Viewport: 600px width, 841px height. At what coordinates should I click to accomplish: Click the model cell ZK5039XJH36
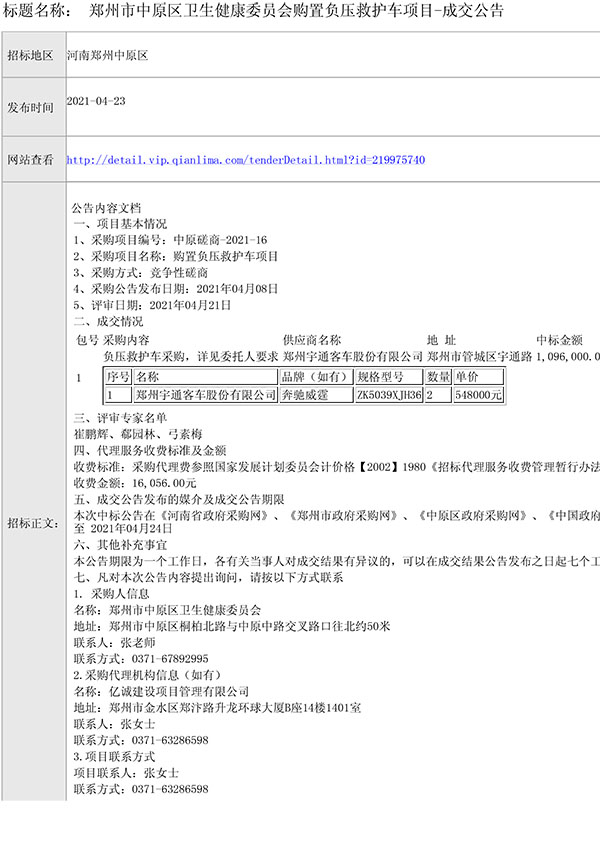[389, 395]
